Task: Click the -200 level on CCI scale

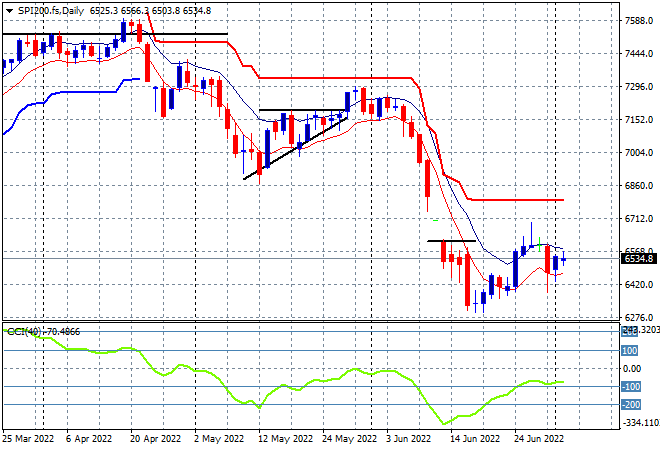Action: click(x=631, y=405)
